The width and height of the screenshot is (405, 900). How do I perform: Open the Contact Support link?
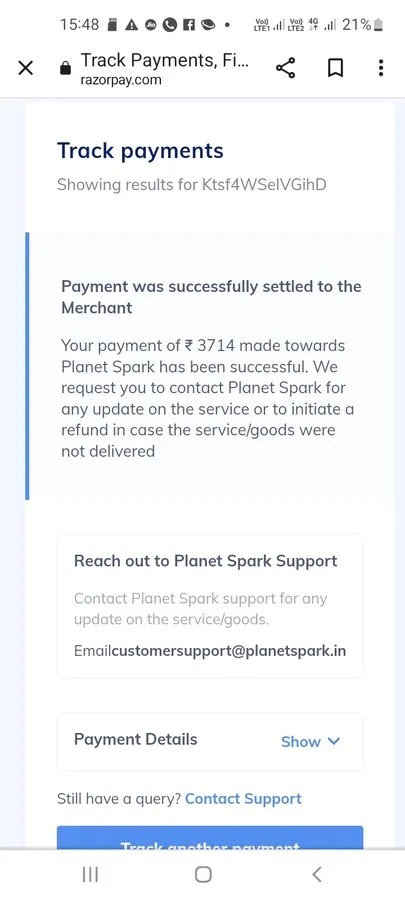tap(243, 799)
